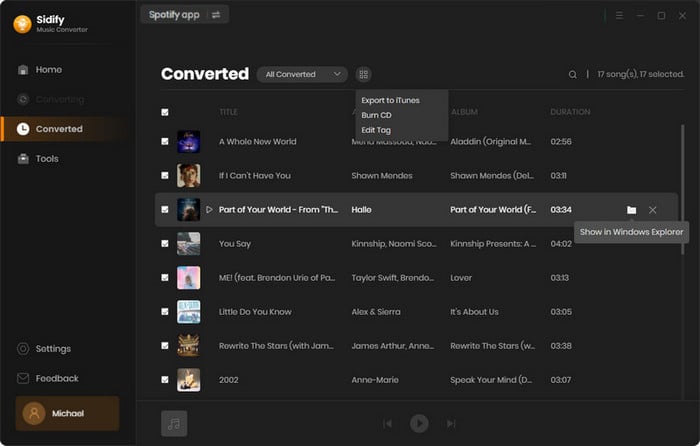
Task: Expand the All Converted filter dropdown
Action: click(x=301, y=74)
